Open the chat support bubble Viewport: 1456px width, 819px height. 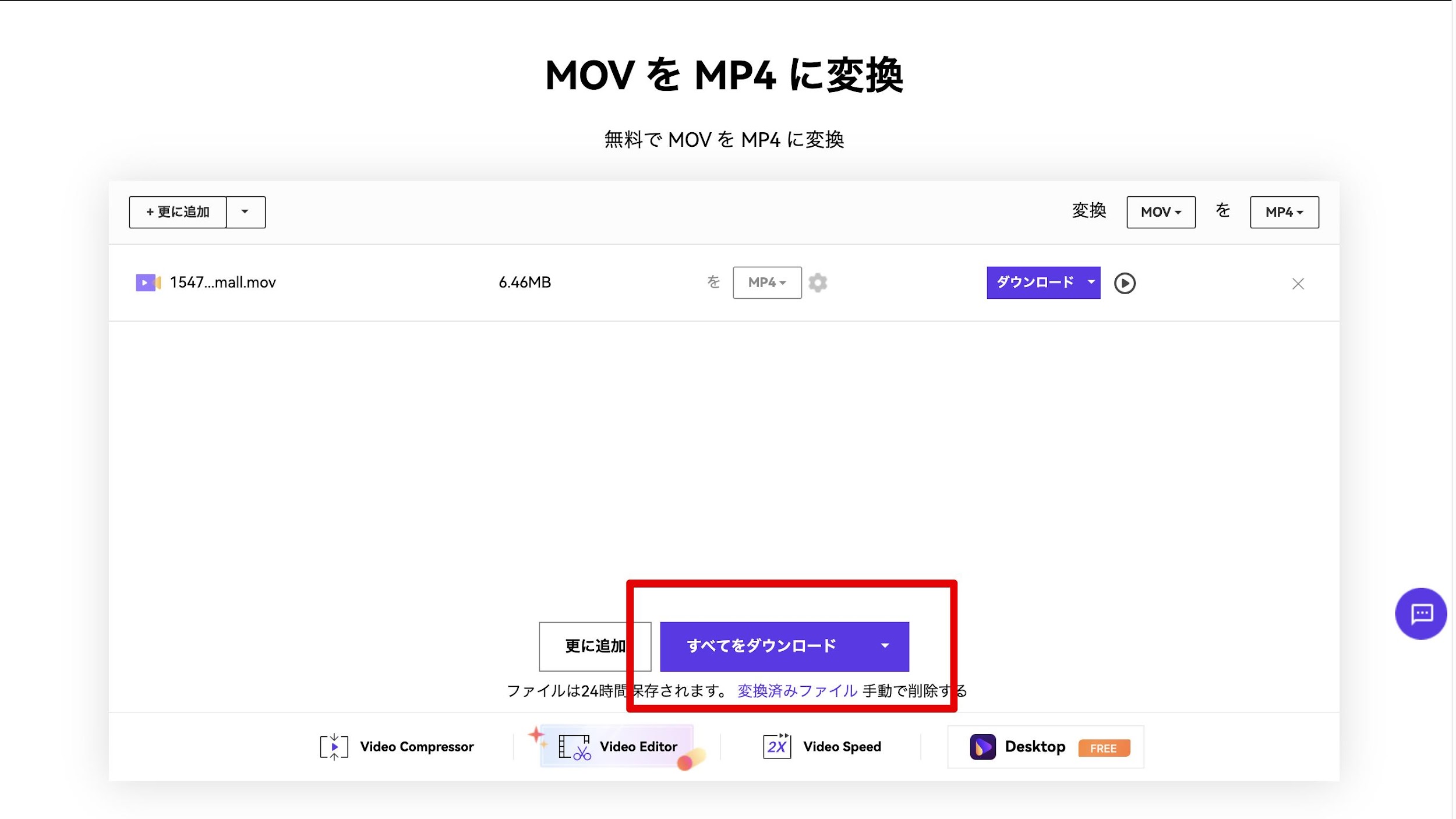tap(1420, 613)
